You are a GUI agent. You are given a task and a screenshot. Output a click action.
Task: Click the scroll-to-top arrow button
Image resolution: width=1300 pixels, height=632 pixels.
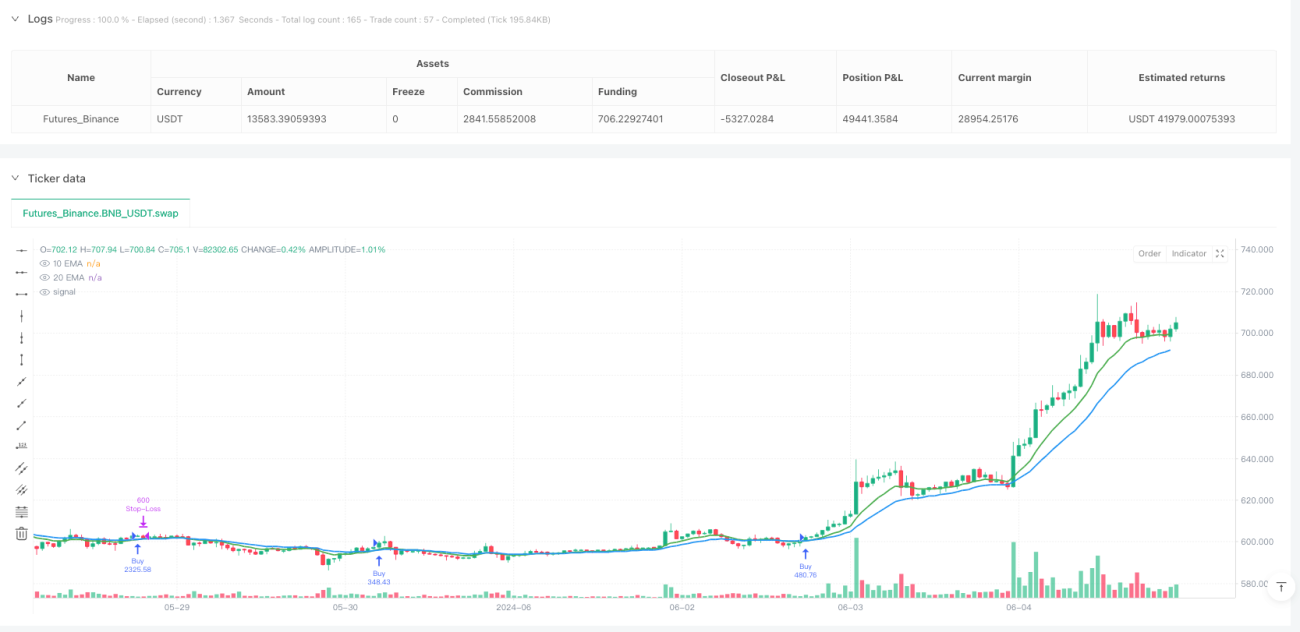point(1281,589)
